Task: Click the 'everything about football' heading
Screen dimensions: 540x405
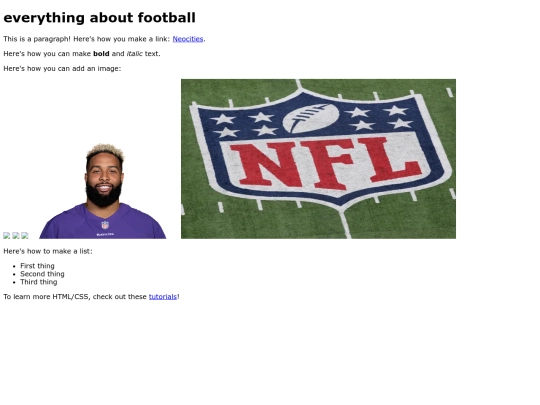Action: click(x=100, y=18)
